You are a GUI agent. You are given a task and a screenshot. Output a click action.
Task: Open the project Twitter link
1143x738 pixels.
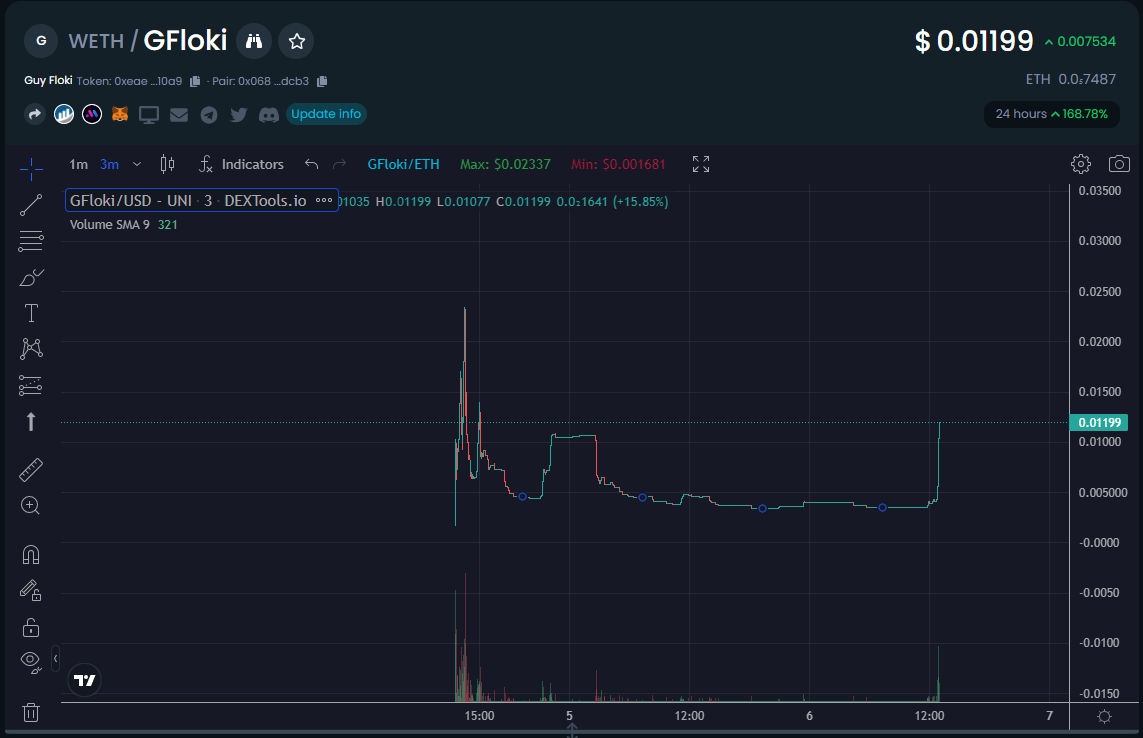coord(238,115)
